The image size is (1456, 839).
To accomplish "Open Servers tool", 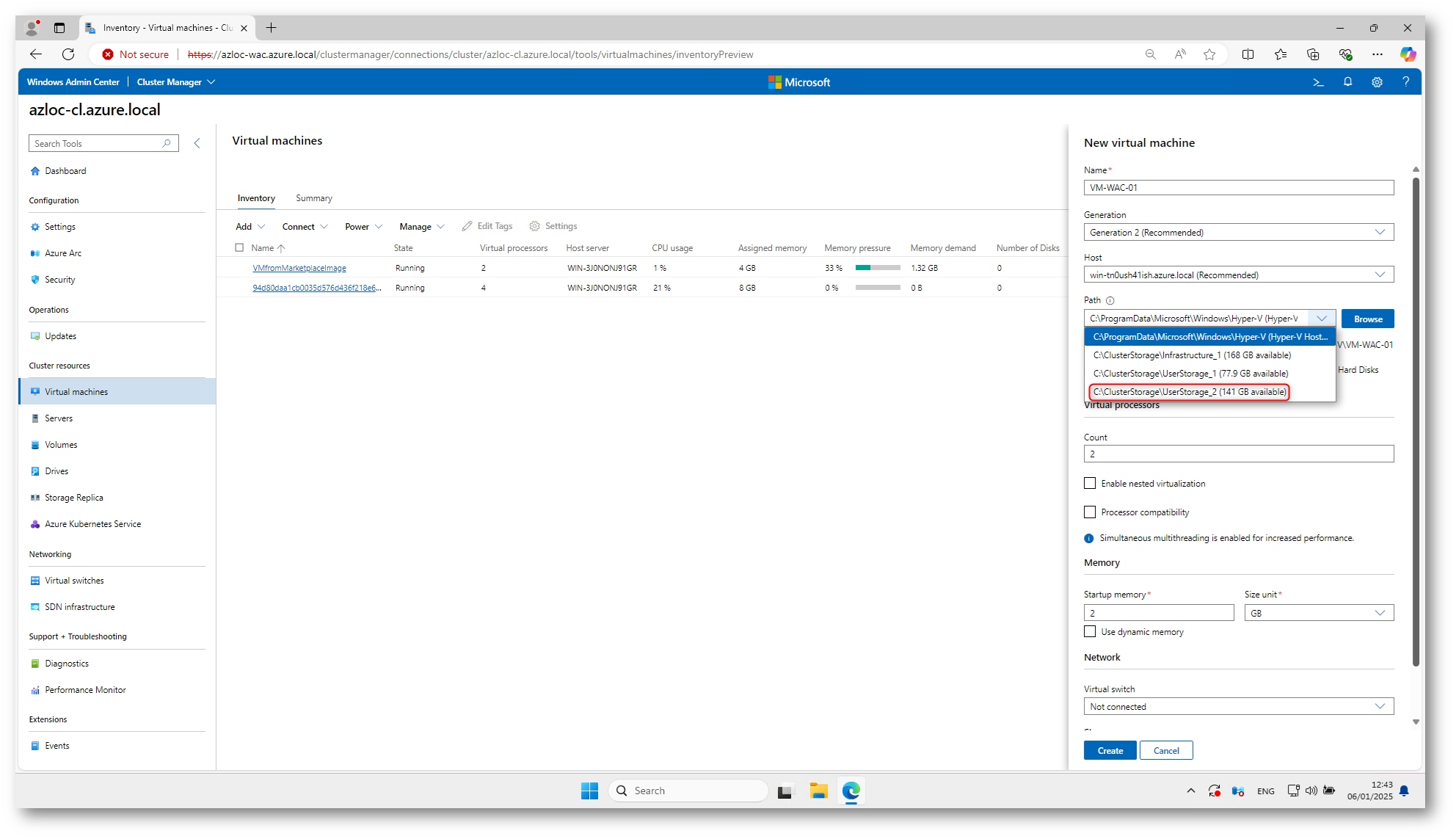I will (59, 418).
